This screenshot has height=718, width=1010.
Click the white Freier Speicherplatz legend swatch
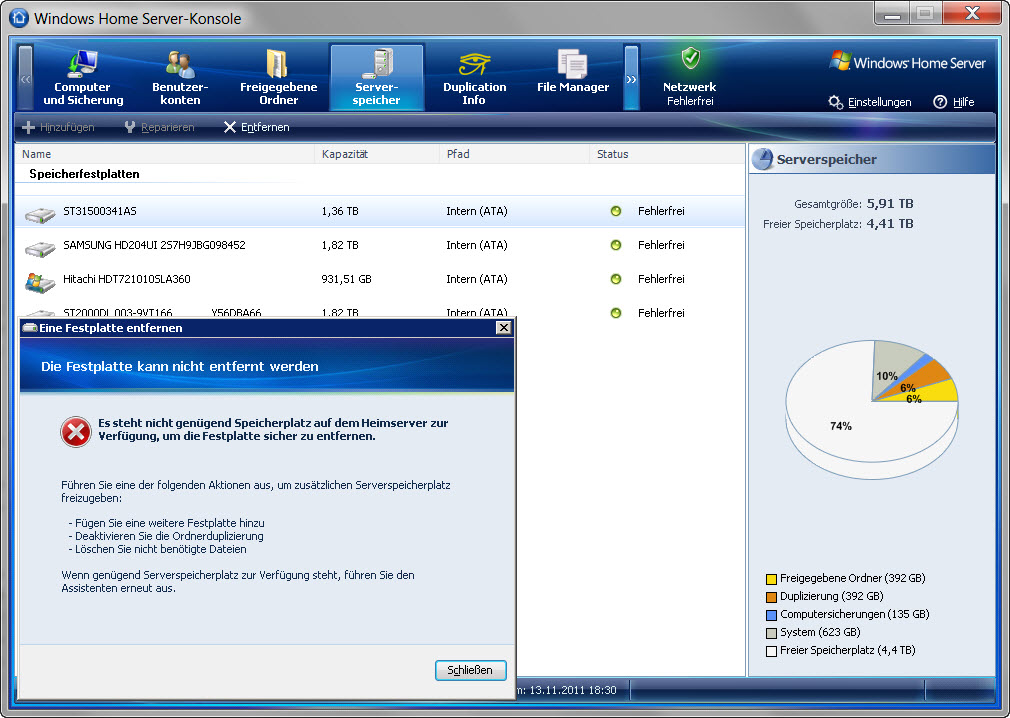click(771, 651)
